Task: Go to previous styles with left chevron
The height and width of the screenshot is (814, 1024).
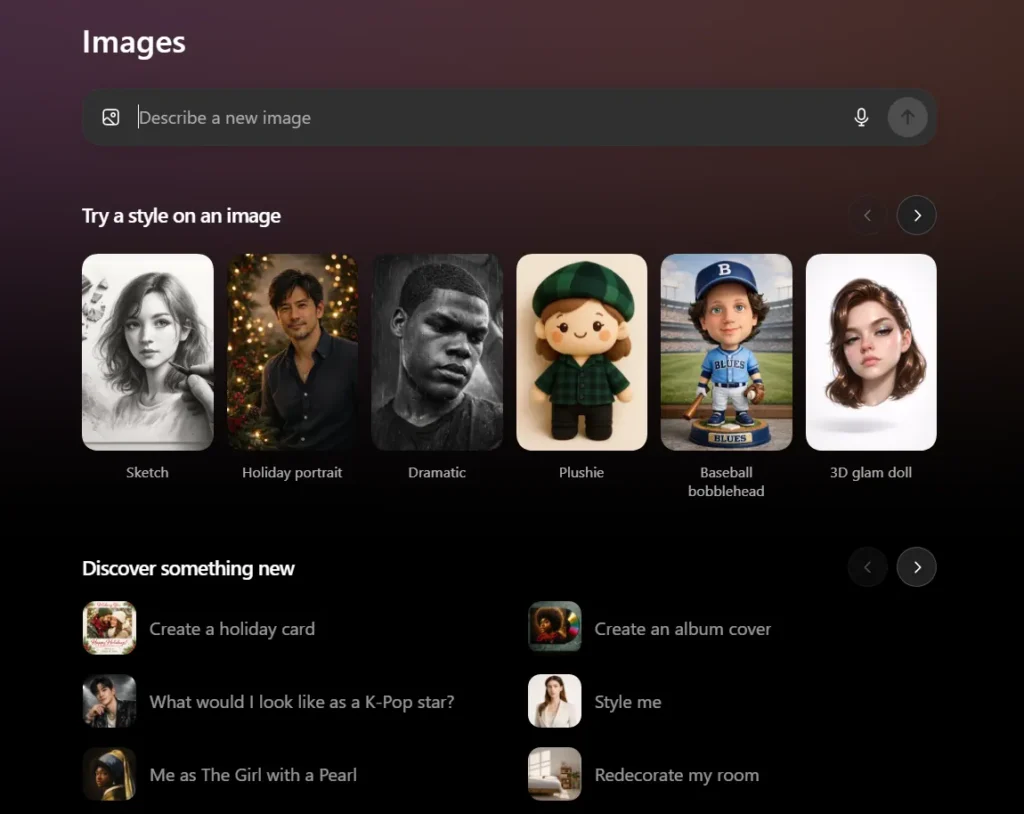Action: [x=867, y=215]
